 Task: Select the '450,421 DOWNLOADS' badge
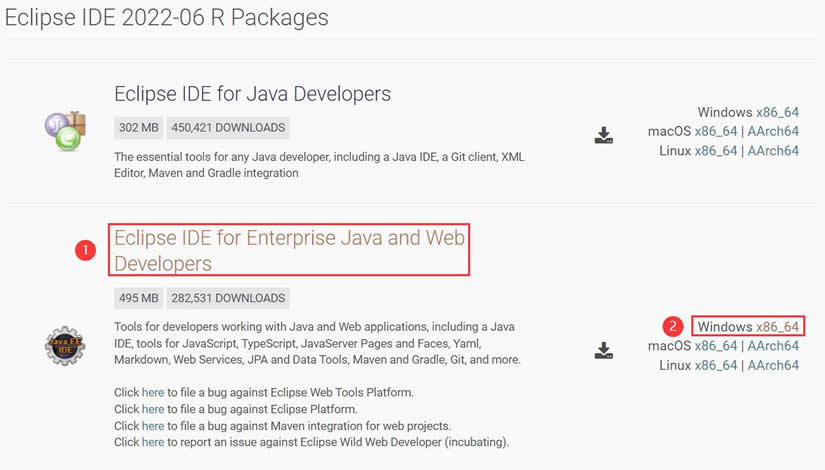[228, 128]
